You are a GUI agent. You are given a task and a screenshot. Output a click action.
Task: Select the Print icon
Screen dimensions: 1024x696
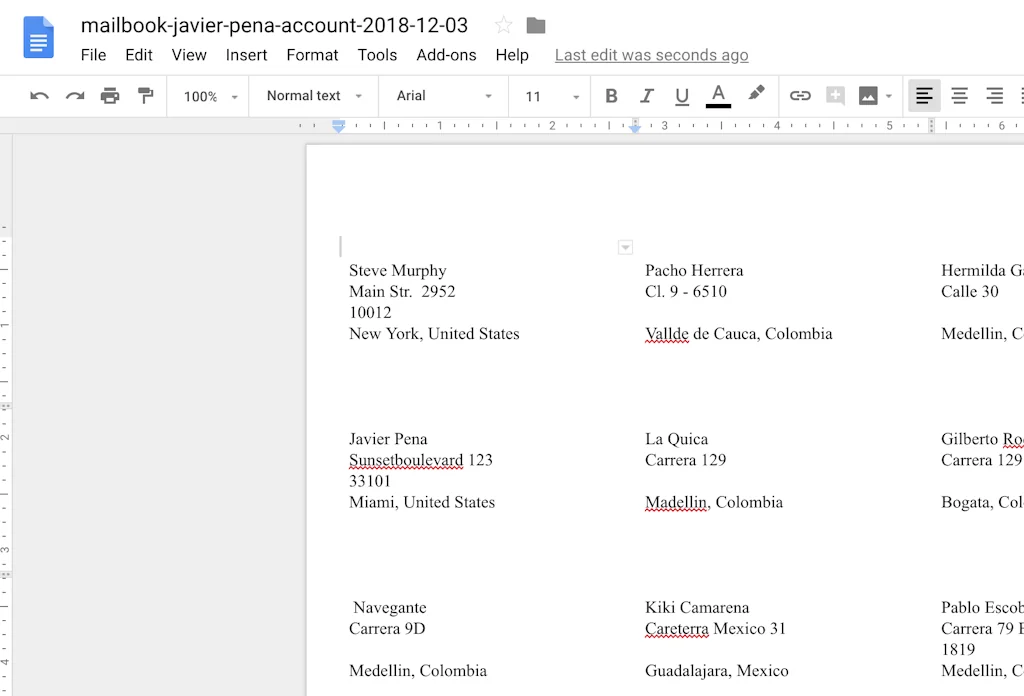pyautogui.click(x=110, y=95)
